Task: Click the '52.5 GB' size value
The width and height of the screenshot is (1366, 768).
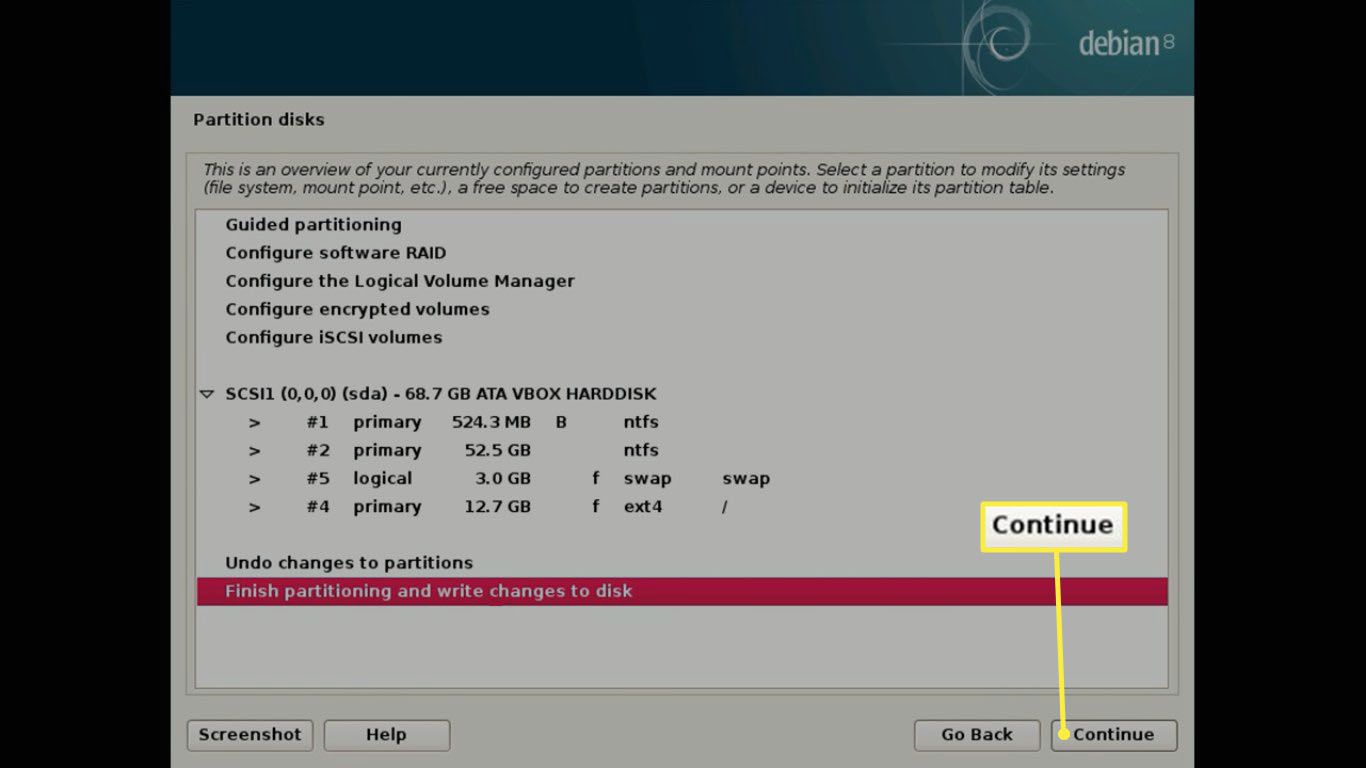Action: [497, 450]
